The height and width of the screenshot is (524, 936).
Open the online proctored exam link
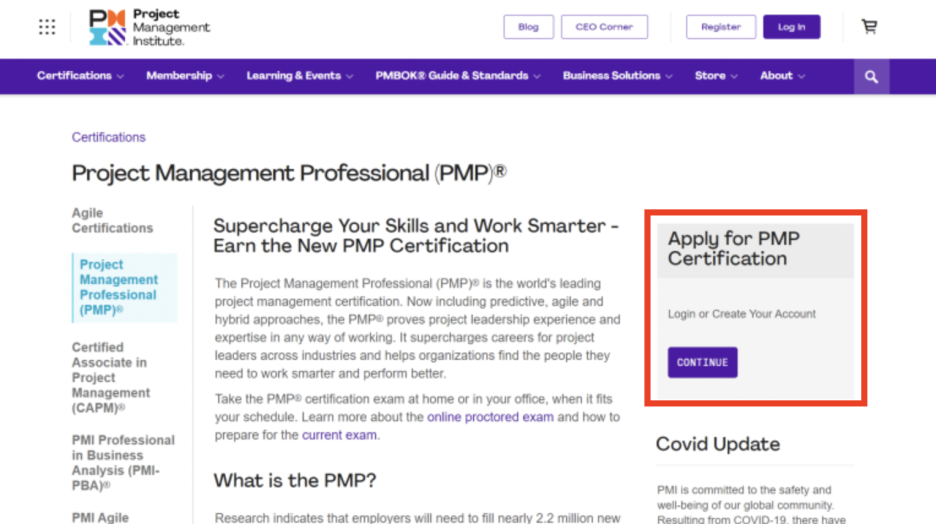point(490,417)
